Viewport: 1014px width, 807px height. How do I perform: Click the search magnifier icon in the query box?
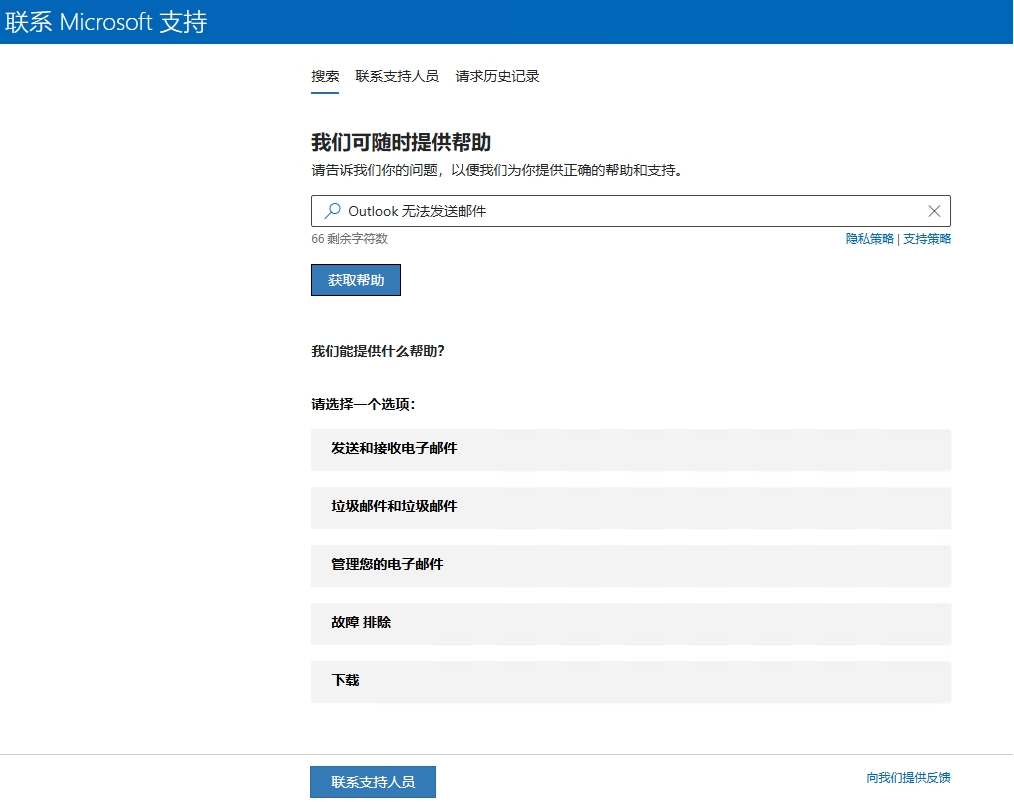pyautogui.click(x=332, y=211)
